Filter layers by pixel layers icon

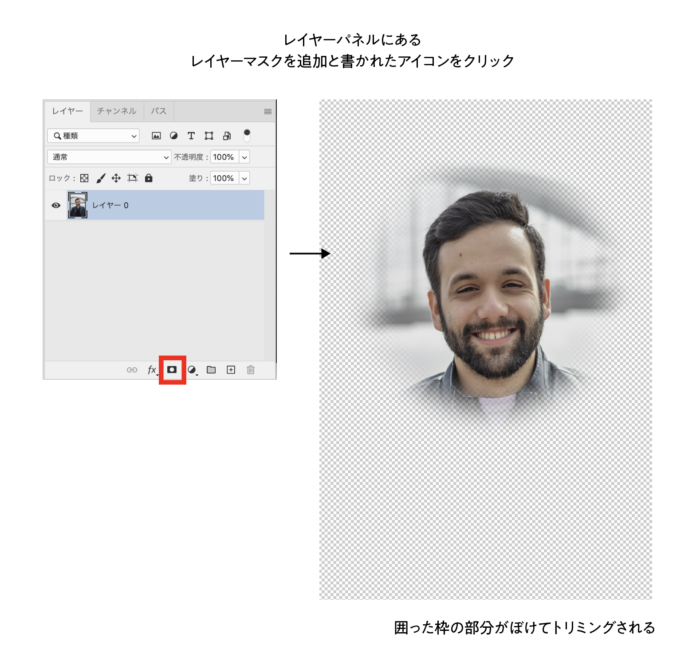[156, 136]
